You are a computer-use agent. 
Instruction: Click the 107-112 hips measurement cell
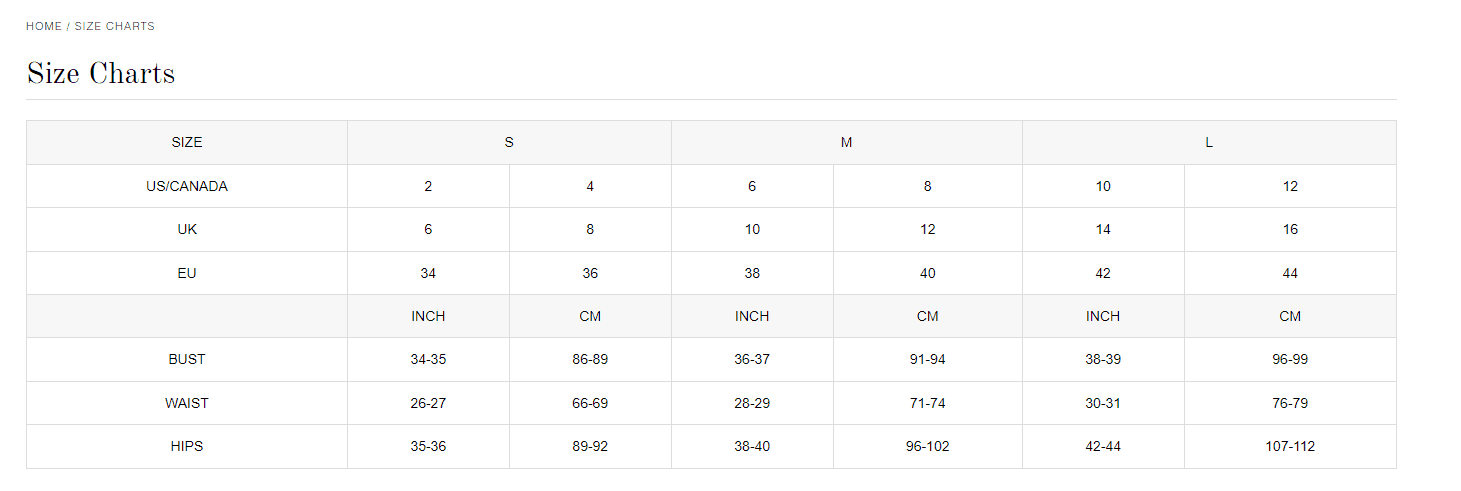coord(1290,446)
